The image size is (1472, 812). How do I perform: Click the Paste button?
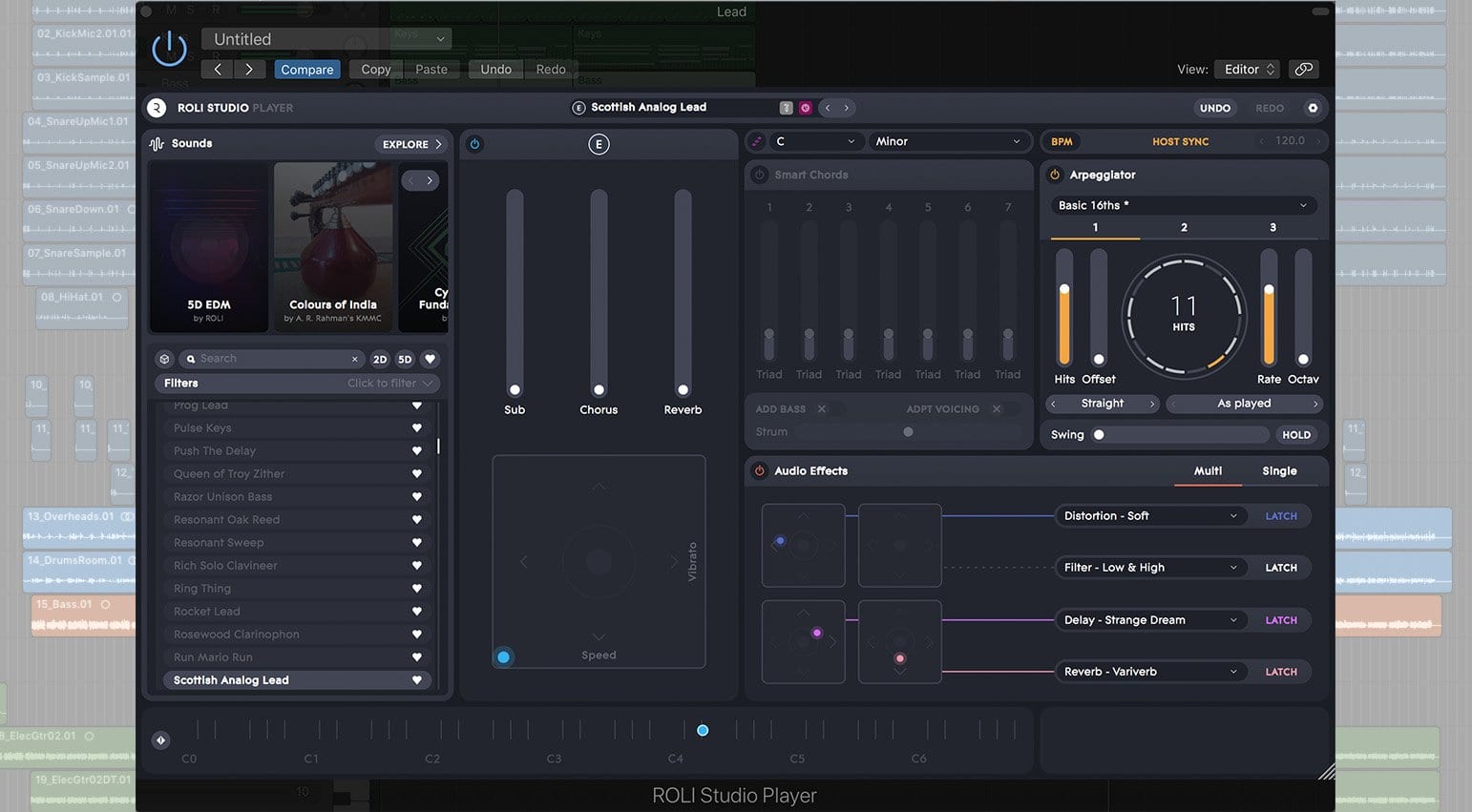pos(431,69)
